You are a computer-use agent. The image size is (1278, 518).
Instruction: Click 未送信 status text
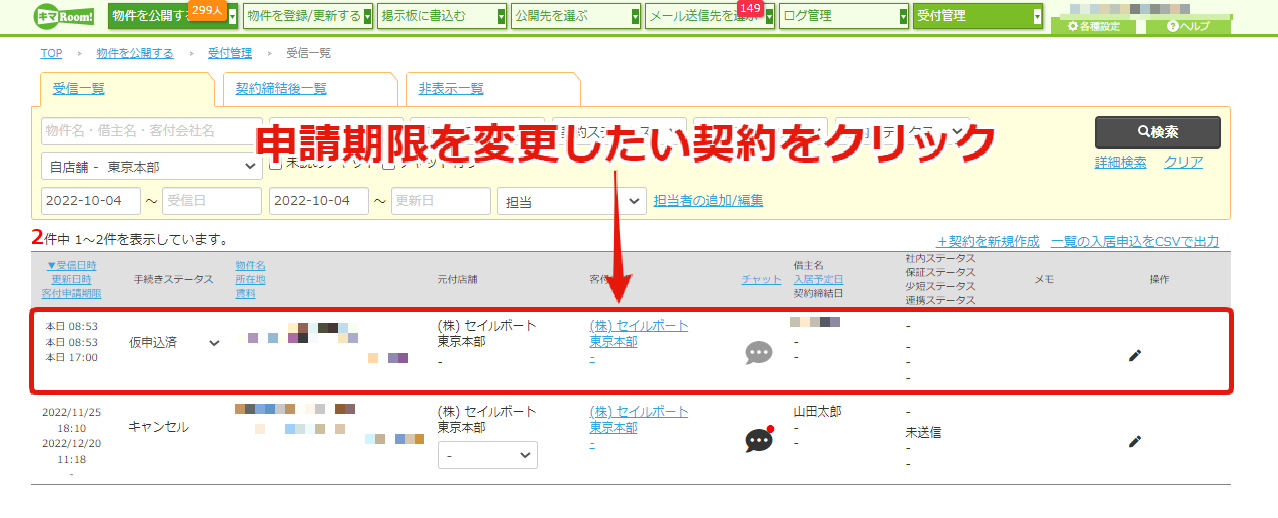pos(923,433)
